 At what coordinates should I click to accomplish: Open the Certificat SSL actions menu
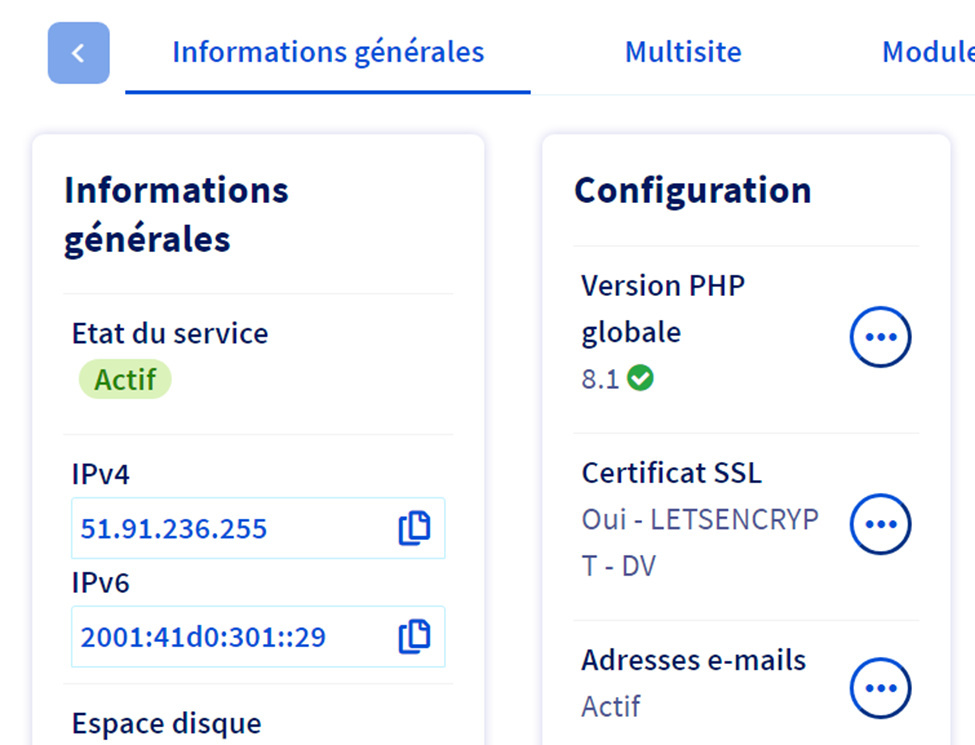[x=880, y=524]
